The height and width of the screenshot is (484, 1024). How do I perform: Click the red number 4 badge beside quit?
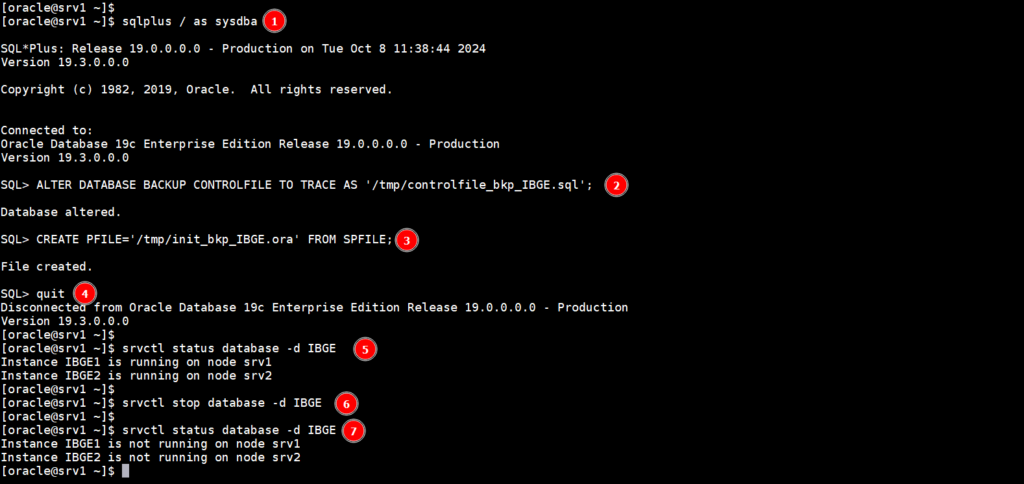pos(84,294)
